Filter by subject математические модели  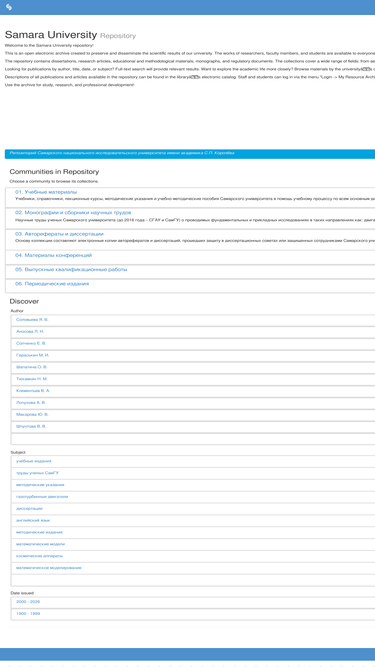point(41,544)
